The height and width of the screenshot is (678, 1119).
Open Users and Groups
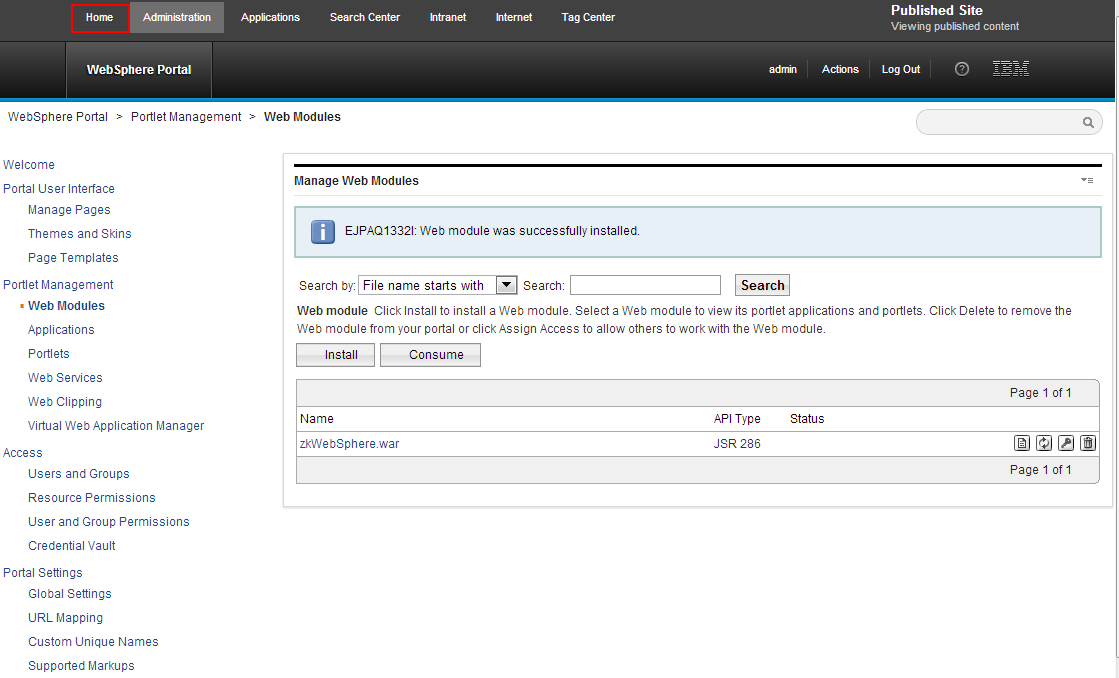pyautogui.click(x=79, y=474)
